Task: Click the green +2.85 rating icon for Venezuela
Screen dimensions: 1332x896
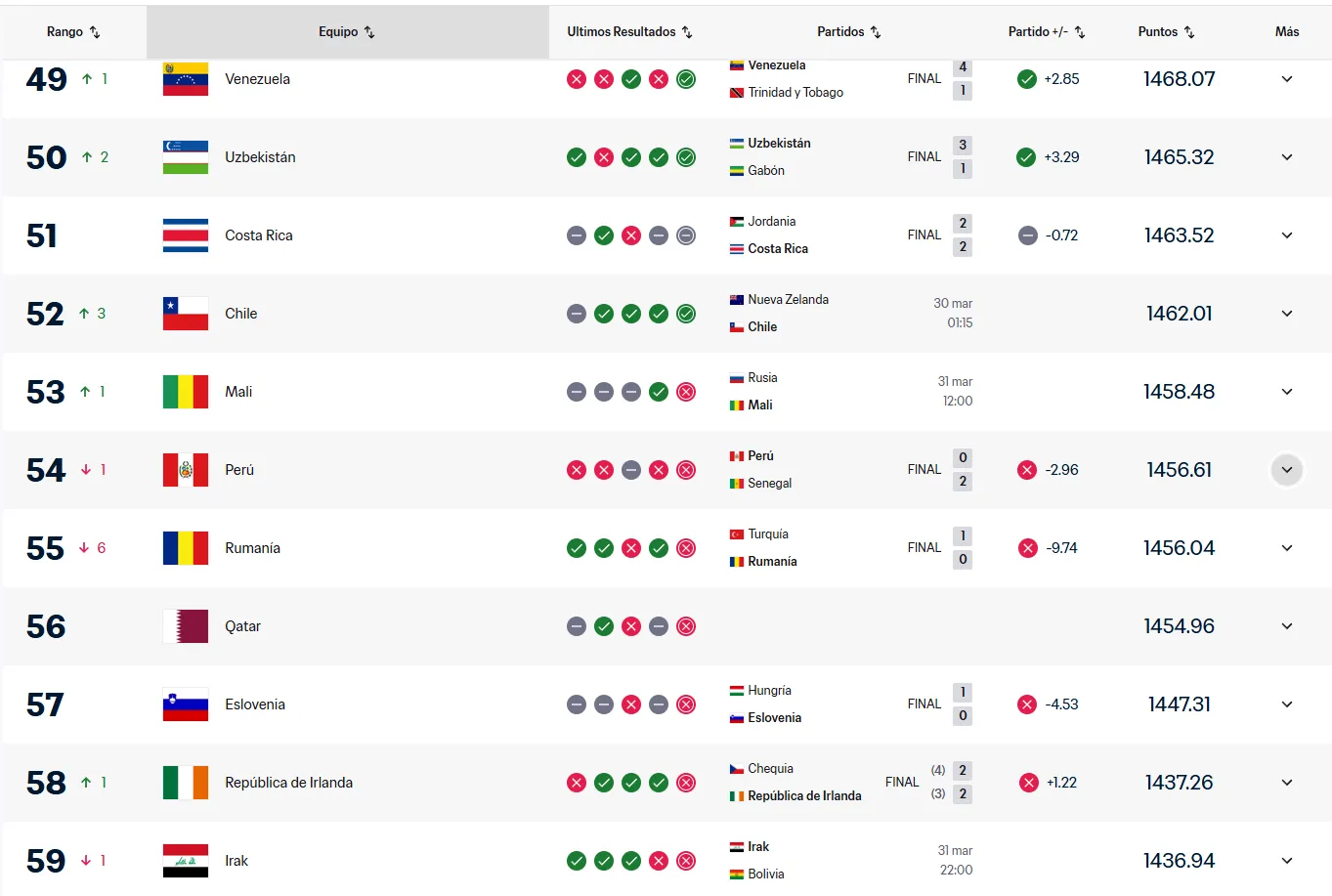Action: point(1027,79)
